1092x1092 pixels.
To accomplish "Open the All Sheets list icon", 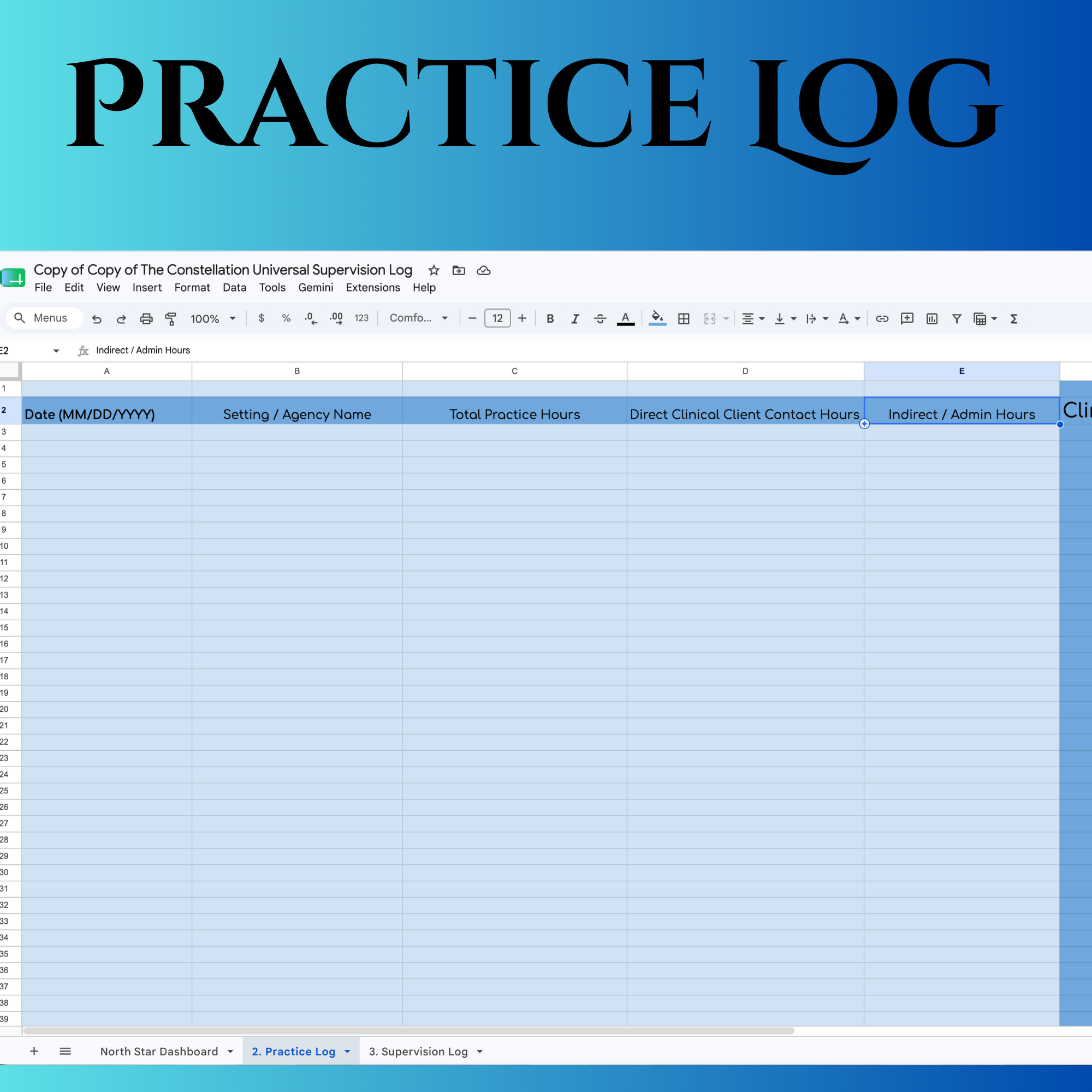I will coord(65,1051).
